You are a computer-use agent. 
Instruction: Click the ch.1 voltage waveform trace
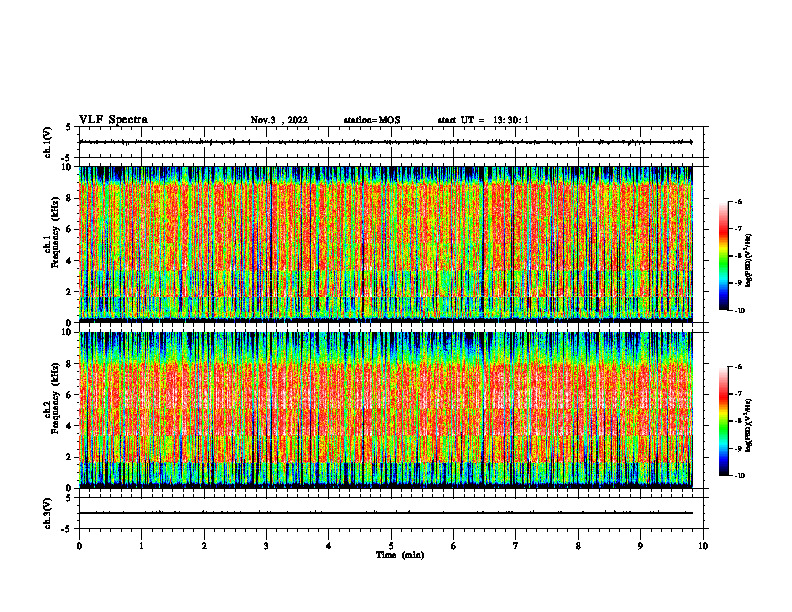point(386,142)
